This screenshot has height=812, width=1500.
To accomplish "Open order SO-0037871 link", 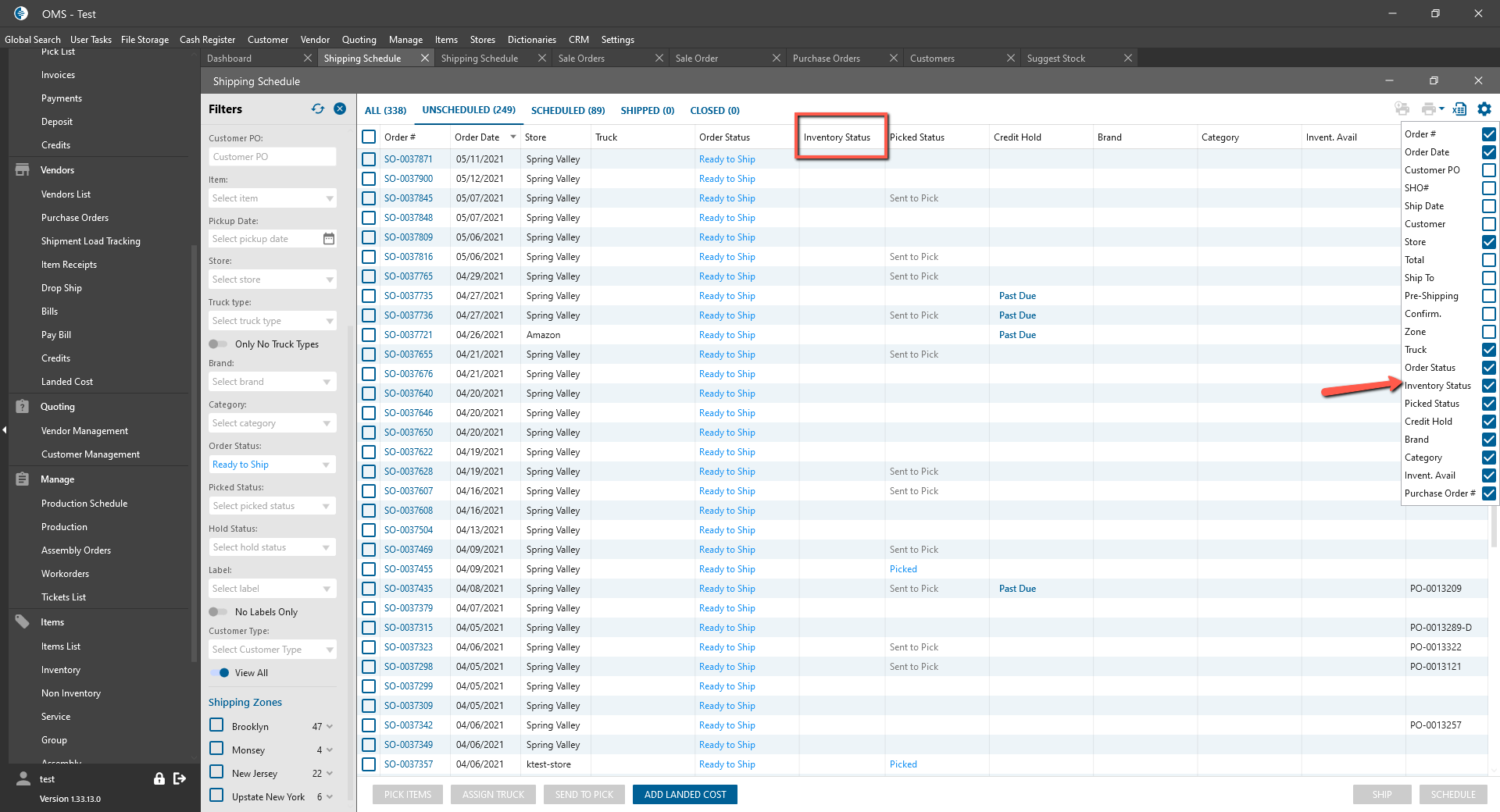I will click(408, 159).
